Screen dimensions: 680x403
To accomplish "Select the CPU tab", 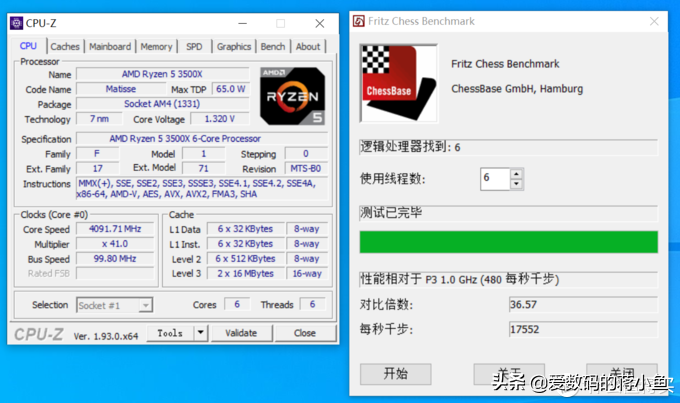I will tap(28, 46).
